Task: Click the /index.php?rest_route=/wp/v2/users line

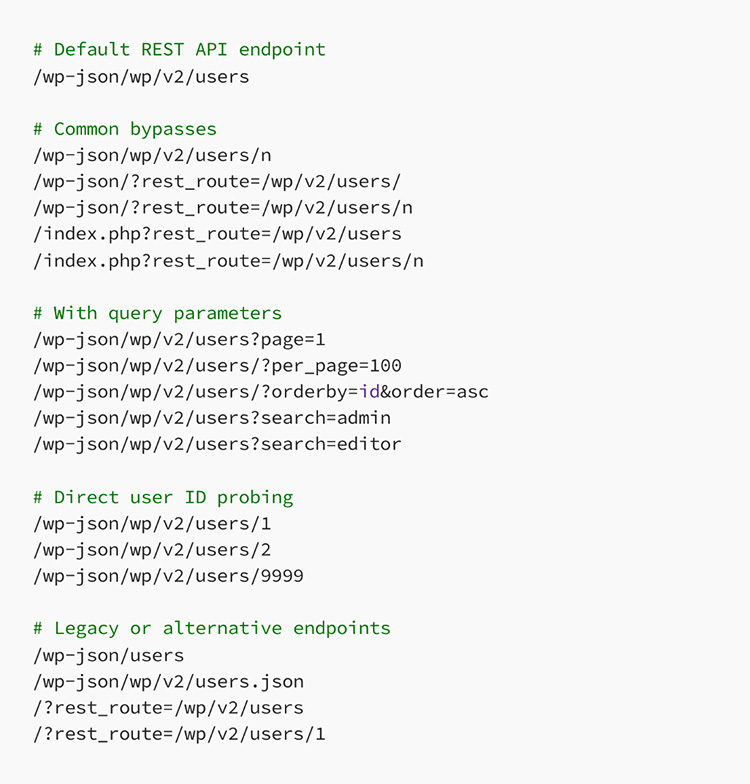Action: (217, 234)
